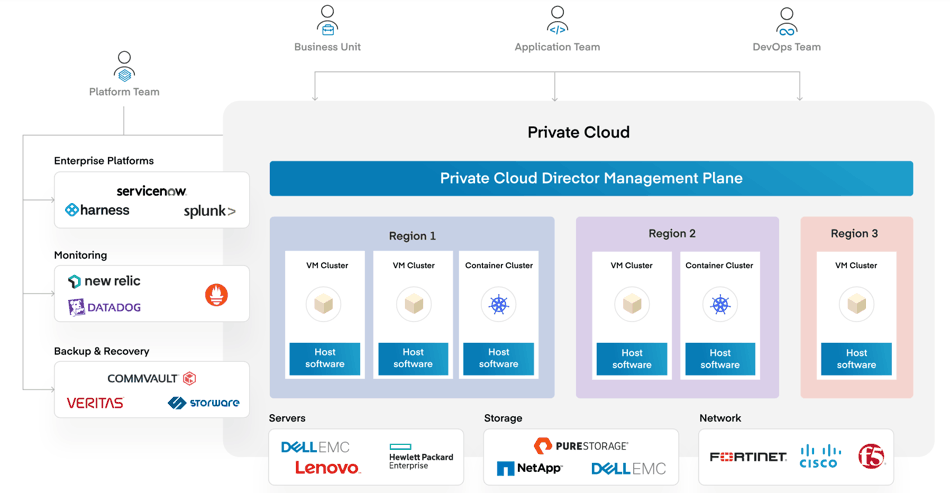Choose the Cisco logo

(820, 457)
